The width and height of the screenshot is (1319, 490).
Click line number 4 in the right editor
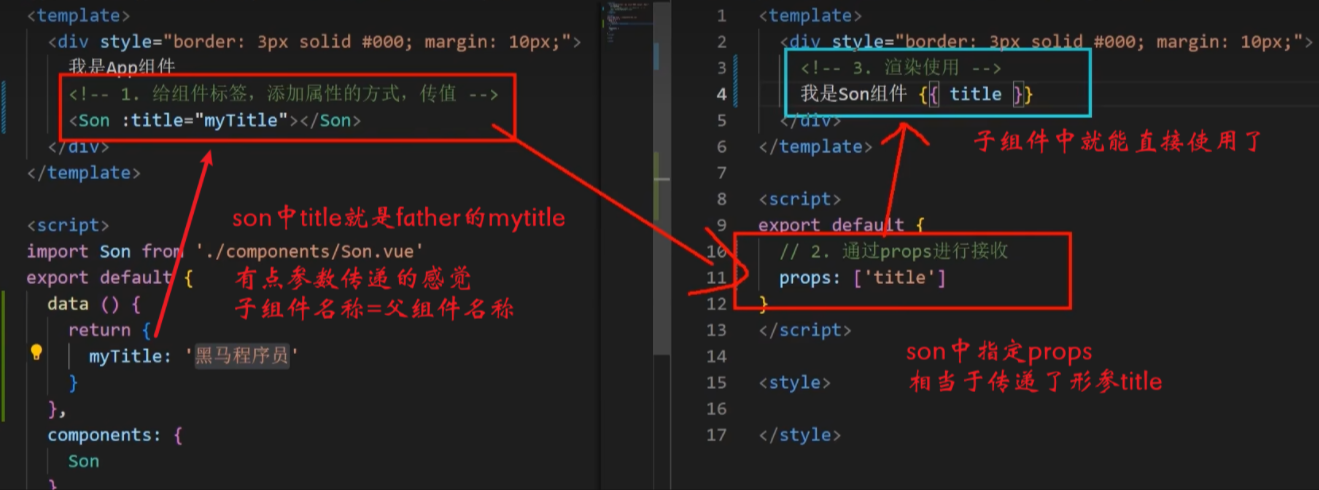pos(722,94)
